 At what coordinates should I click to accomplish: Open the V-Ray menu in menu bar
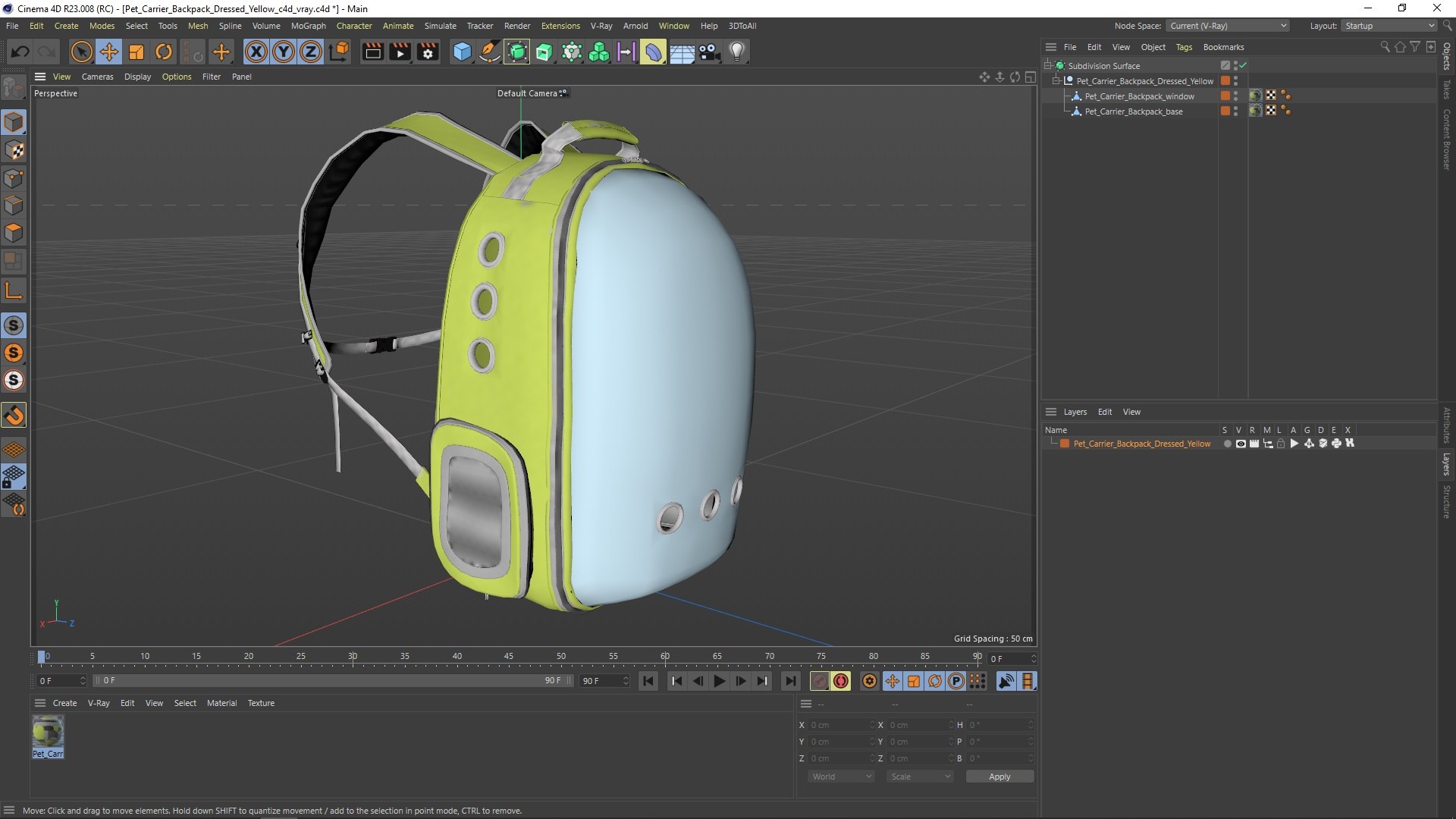(x=601, y=26)
